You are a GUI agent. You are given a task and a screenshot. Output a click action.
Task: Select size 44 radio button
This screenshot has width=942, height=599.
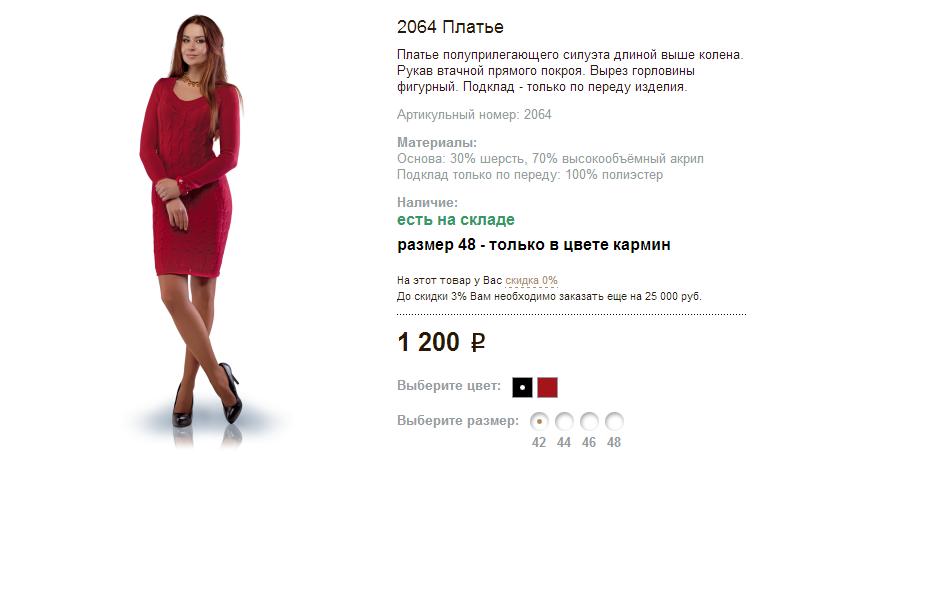point(564,422)
